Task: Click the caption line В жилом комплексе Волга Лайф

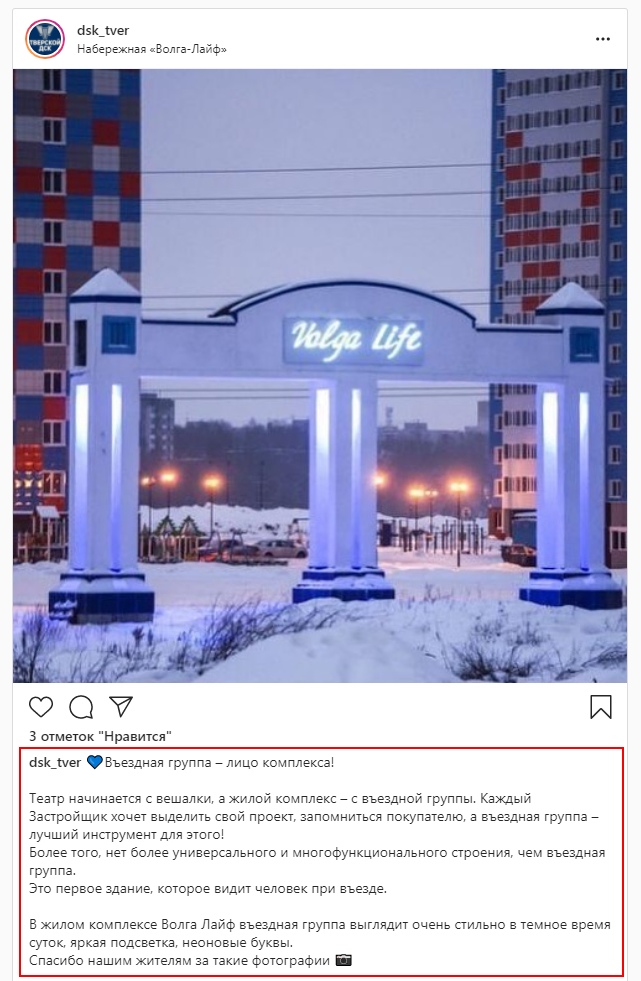Action: [x=320, y=925]
